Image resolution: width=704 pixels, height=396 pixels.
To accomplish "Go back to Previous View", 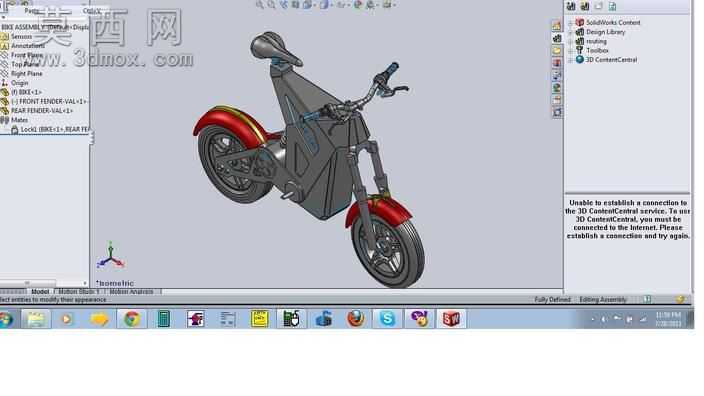I will click(x=284, y=4).
